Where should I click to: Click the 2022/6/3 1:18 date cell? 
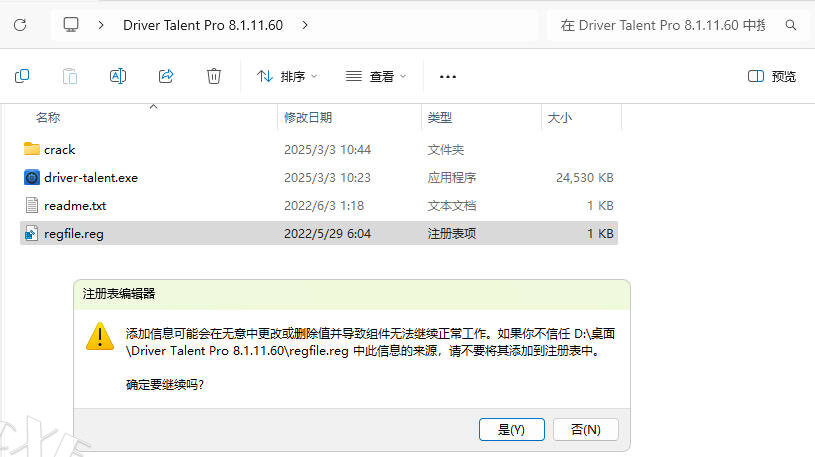324,206
